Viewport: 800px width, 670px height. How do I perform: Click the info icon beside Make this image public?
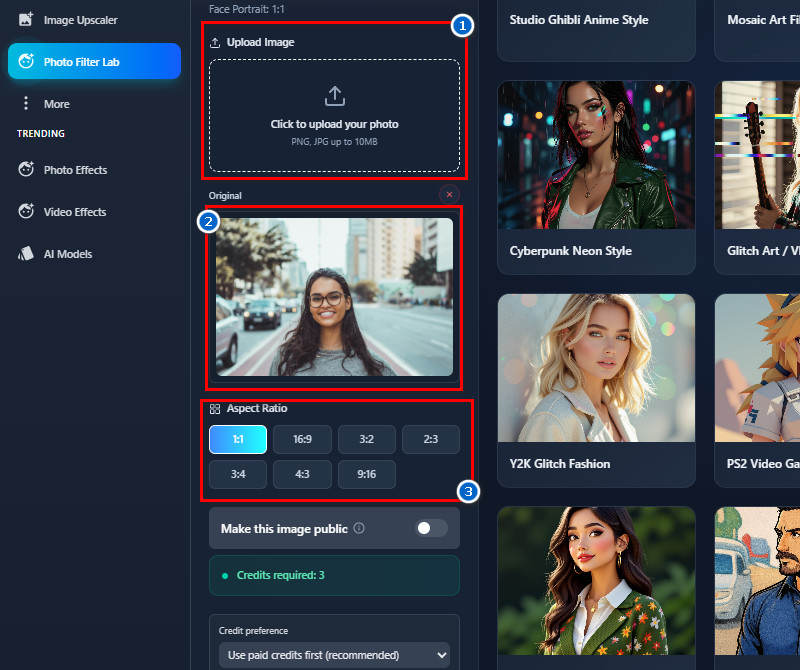pos(359,528)
